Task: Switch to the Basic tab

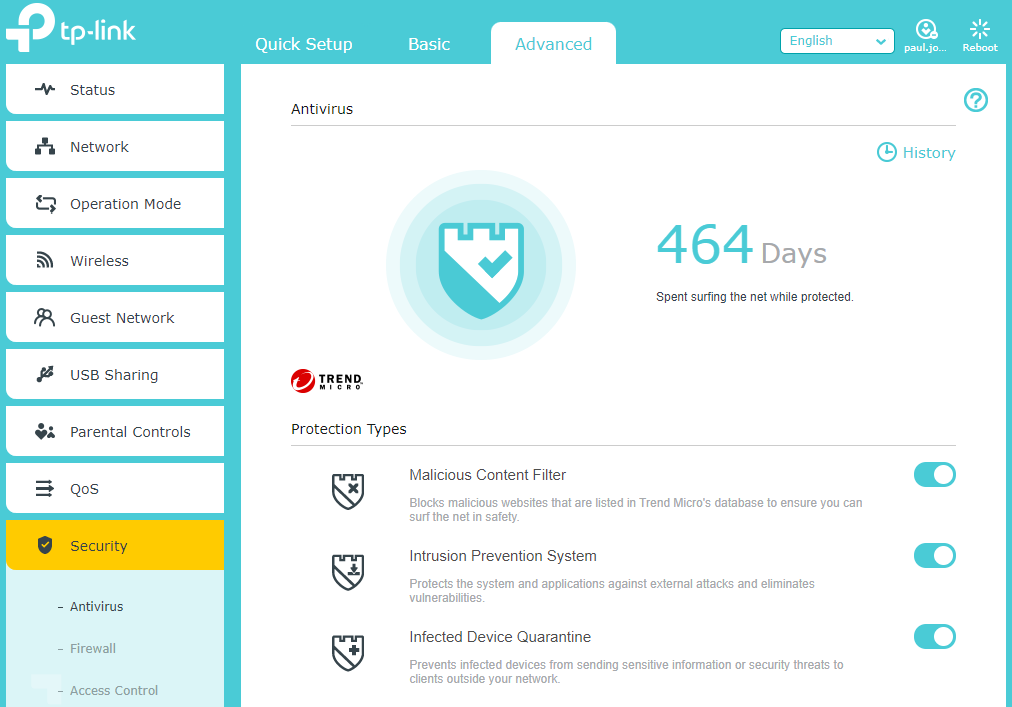Action: pyautogui.click(x=429, y=44)
